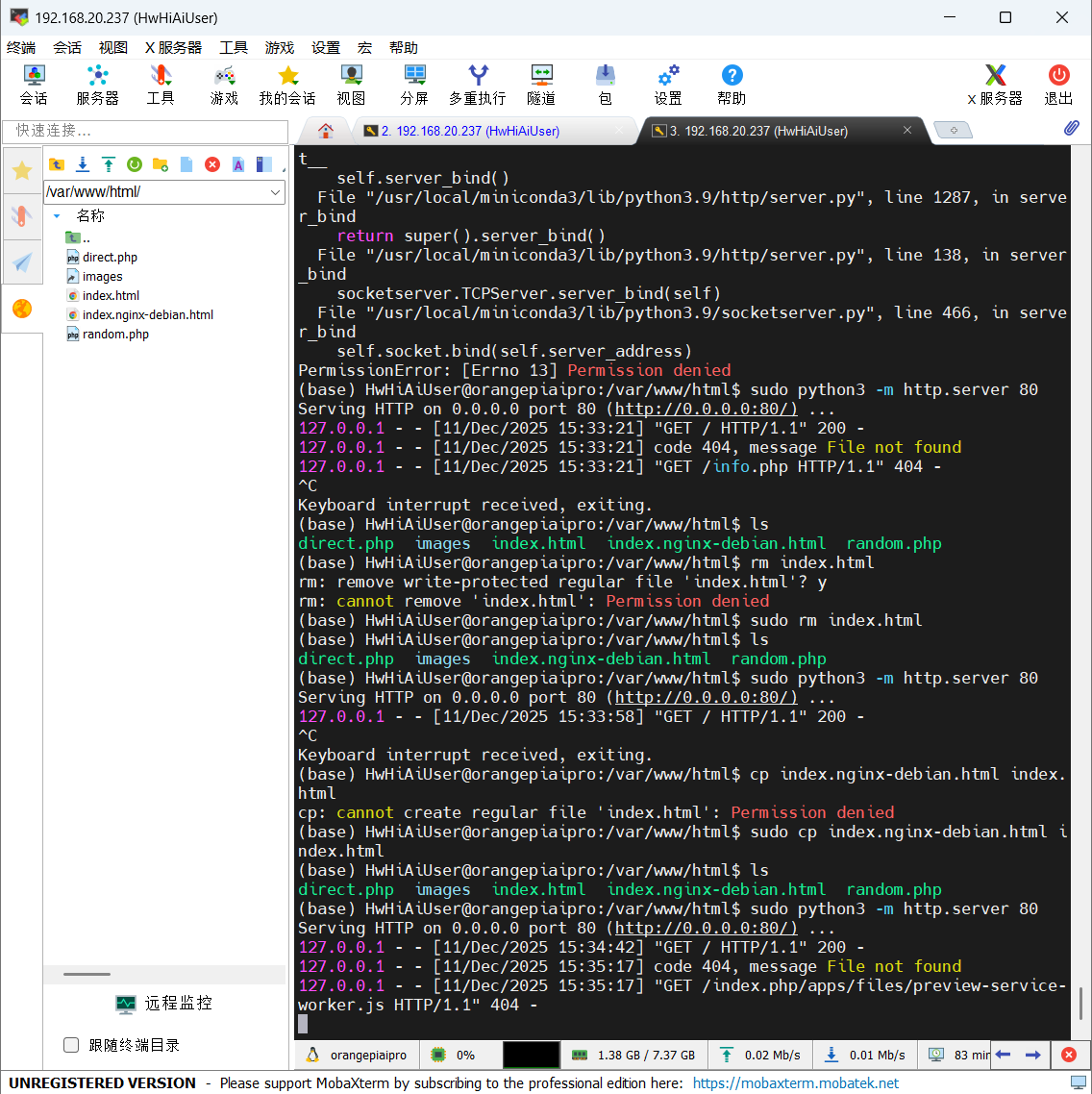Screen dimensions: 1092x1094
Task: Go to parent folder via SFTP toolbar
Action: coord(57,164)
